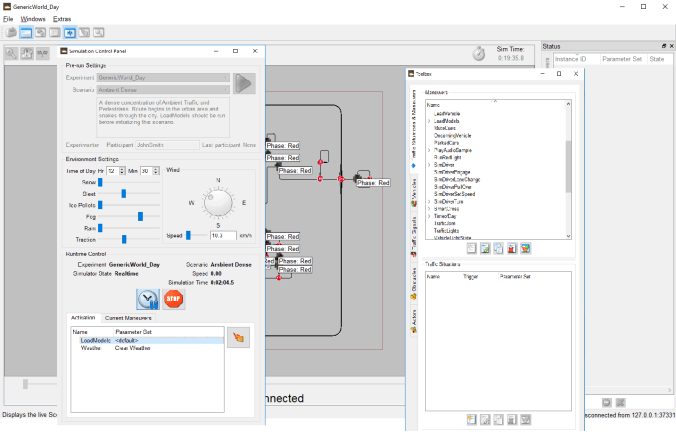Click the wind speed value field
This screenshot has width=676, height=439.
(x=223, y=235)
